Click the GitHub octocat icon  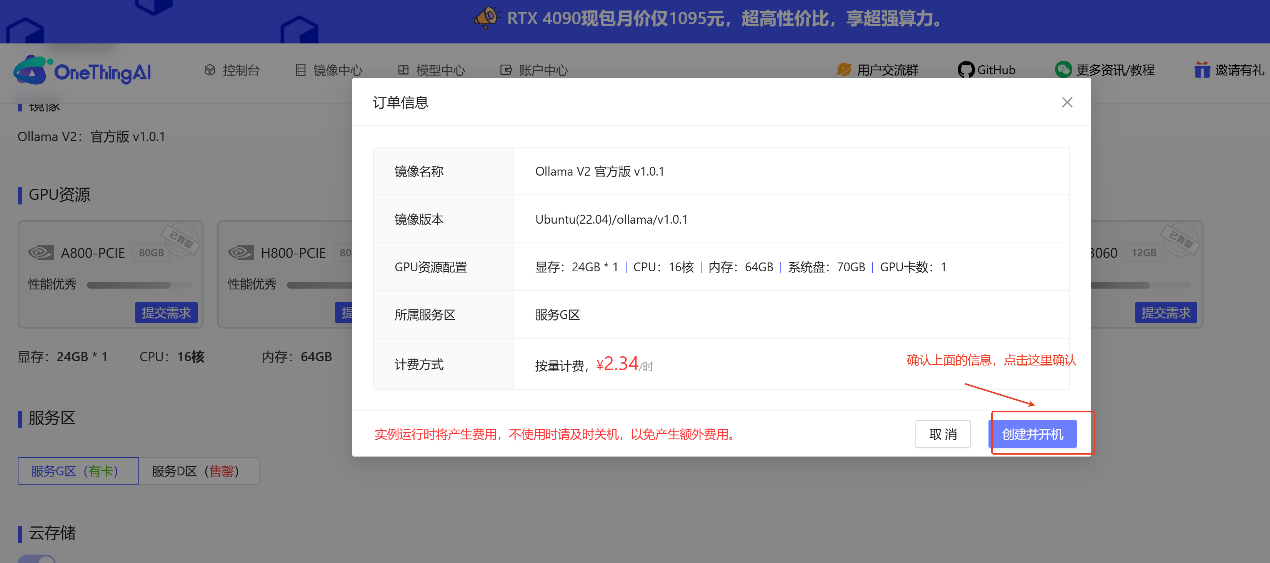click(x=965, y=70)
